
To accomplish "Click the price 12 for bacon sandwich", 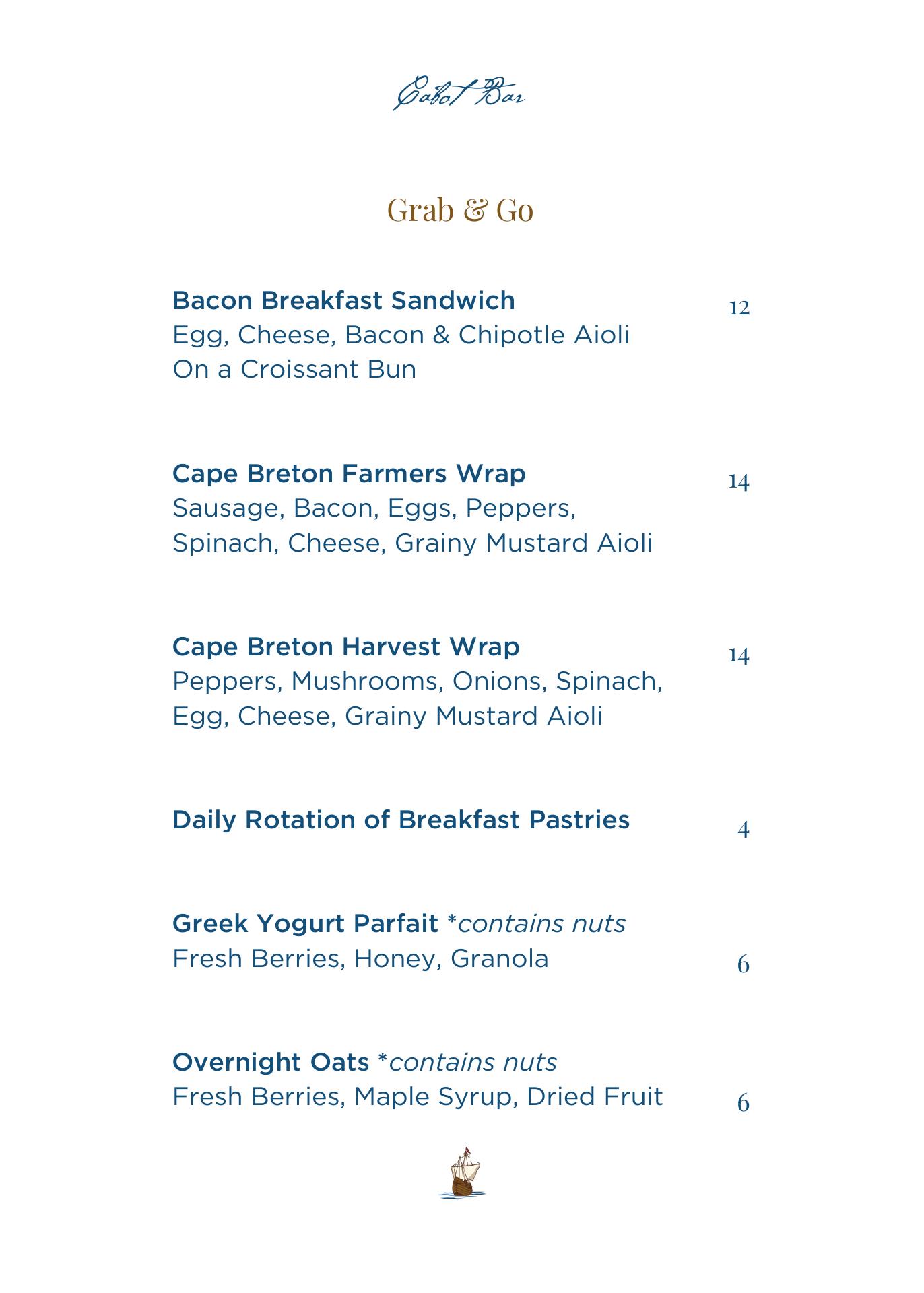I will point(739,308).
